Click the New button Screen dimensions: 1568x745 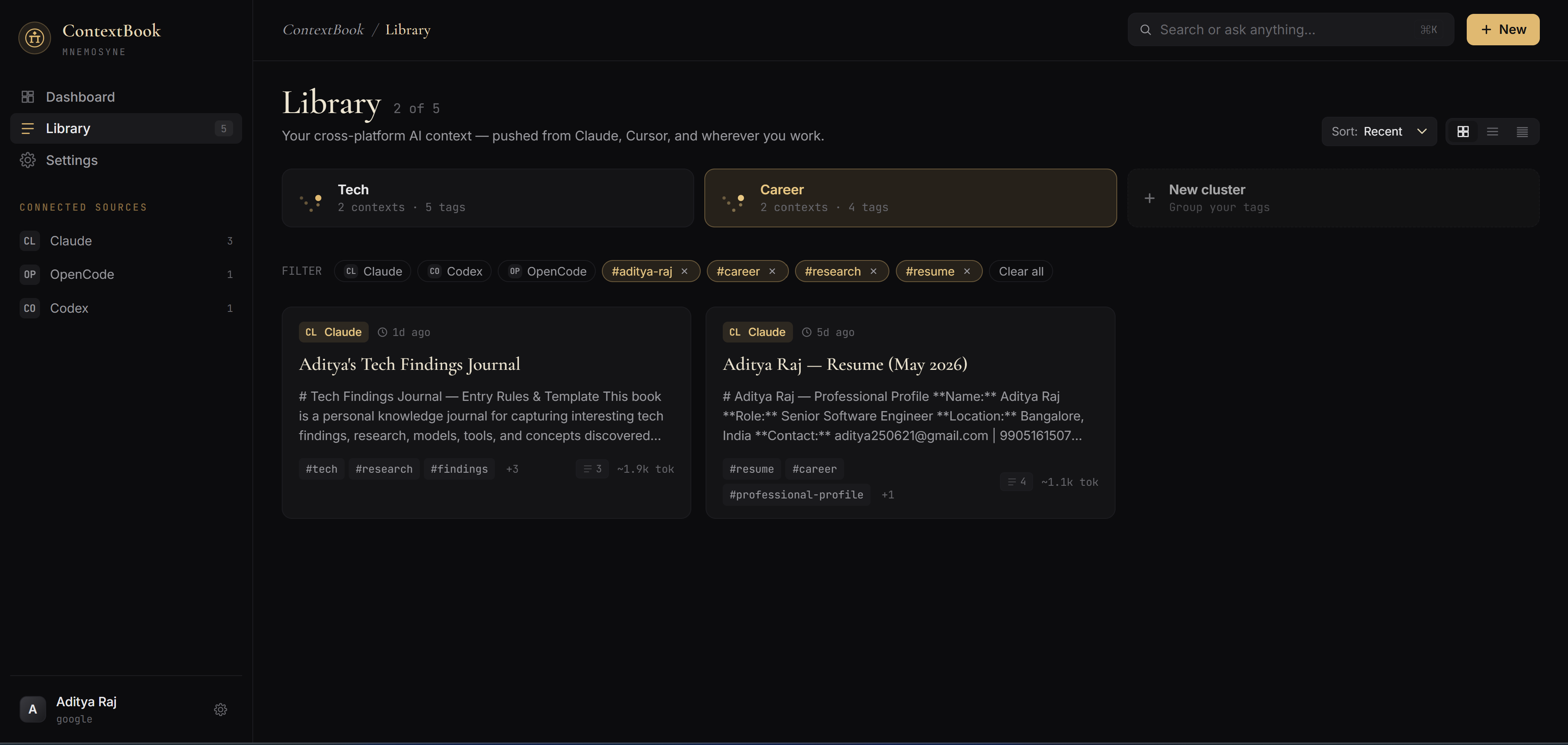click(1503, 30)
